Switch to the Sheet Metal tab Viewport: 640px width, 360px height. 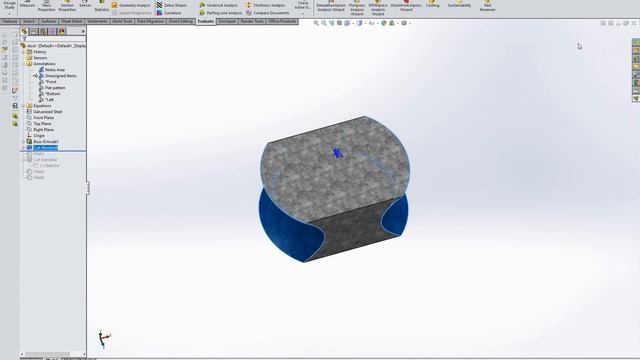72,21
